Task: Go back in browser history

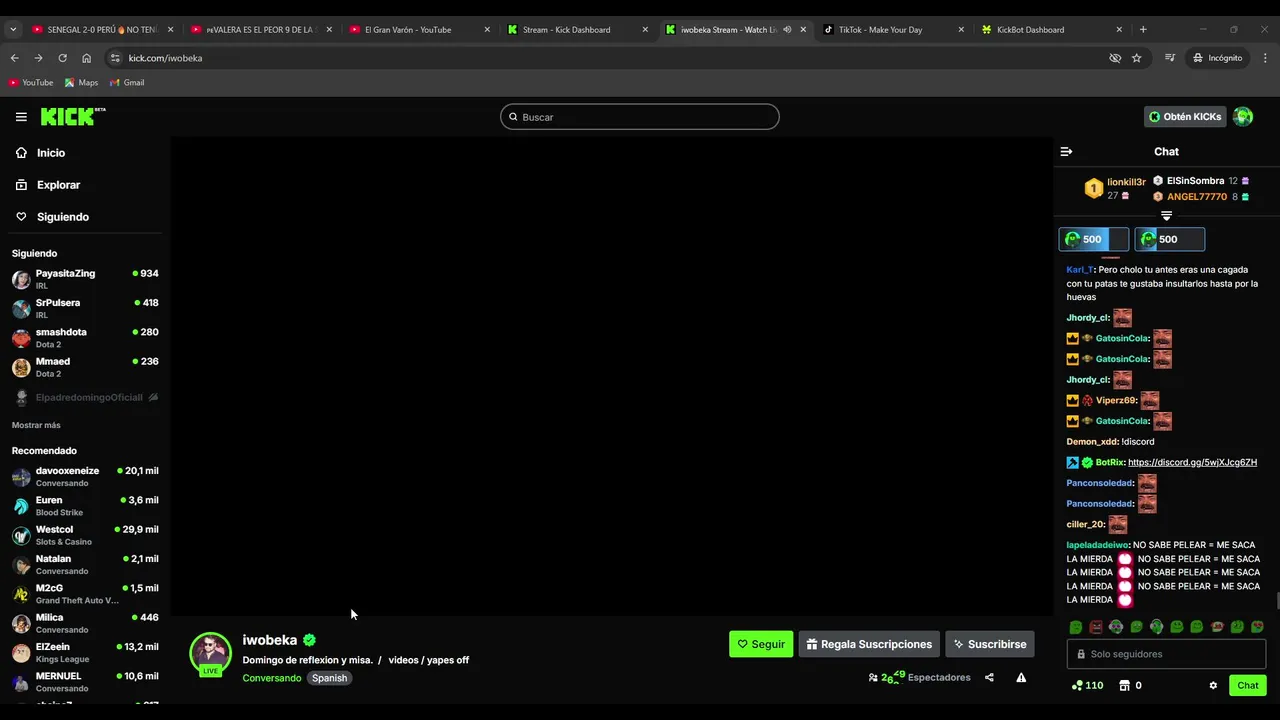Action: tap(14, 58)
